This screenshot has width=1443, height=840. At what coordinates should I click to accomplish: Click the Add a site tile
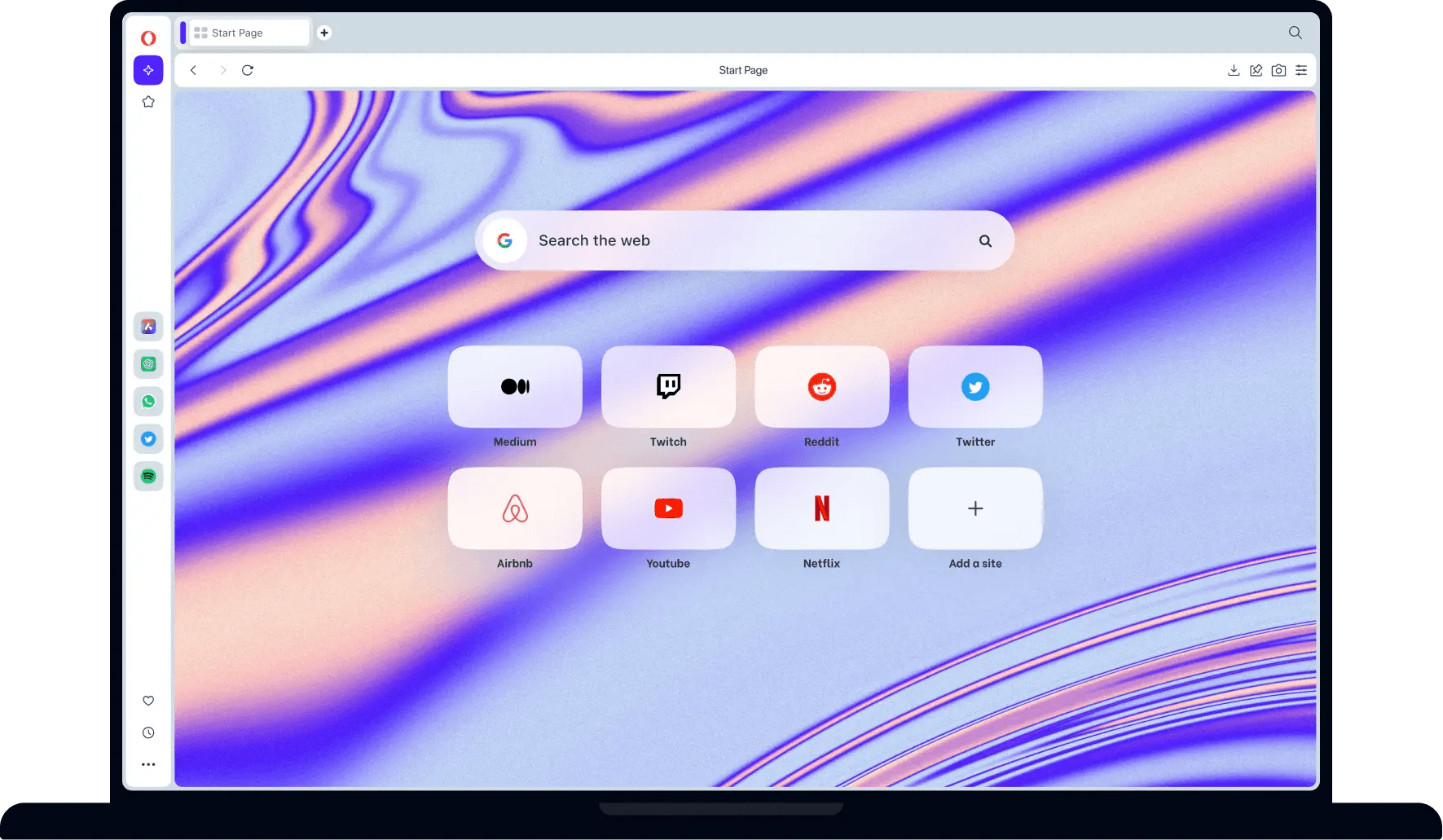(x=975, y=508)
